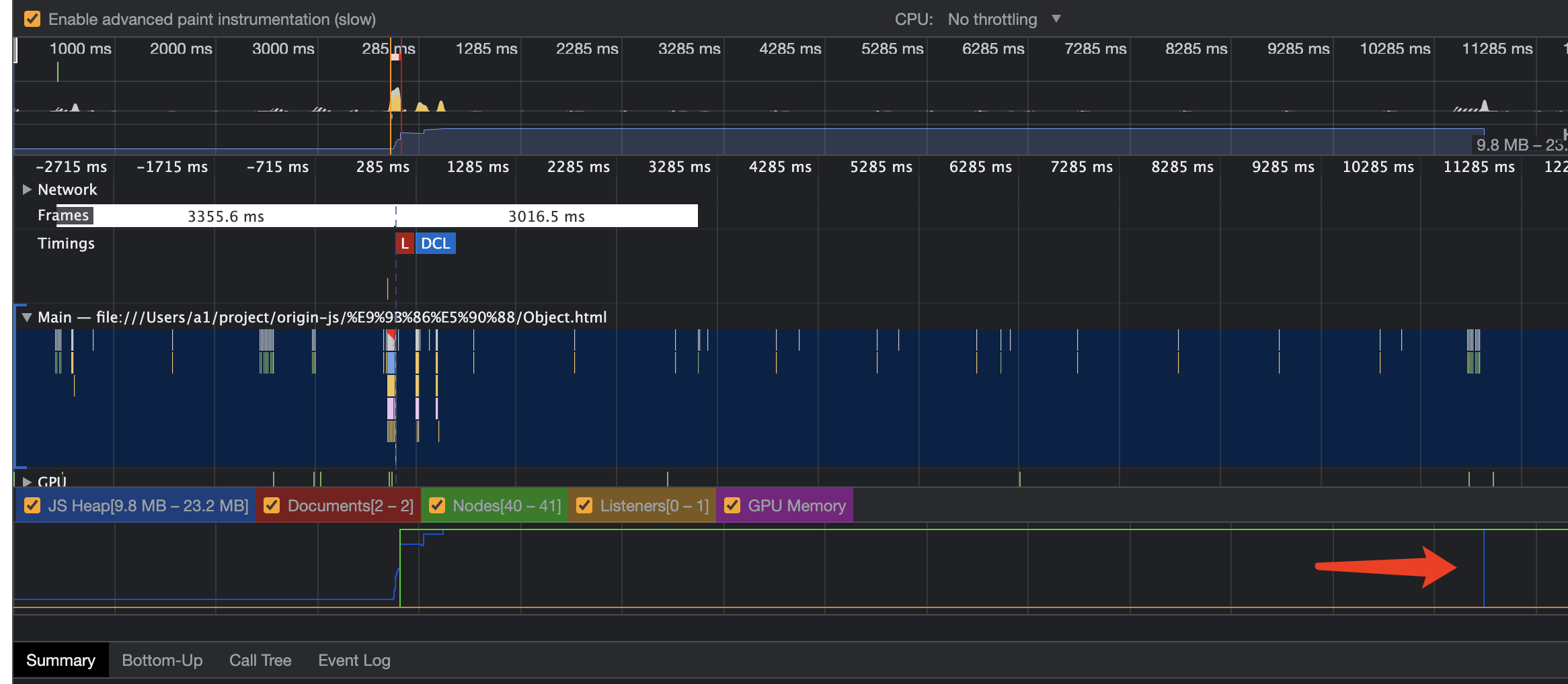
Task: Select the 3355.6 ms frame
Action: [226, 216]
